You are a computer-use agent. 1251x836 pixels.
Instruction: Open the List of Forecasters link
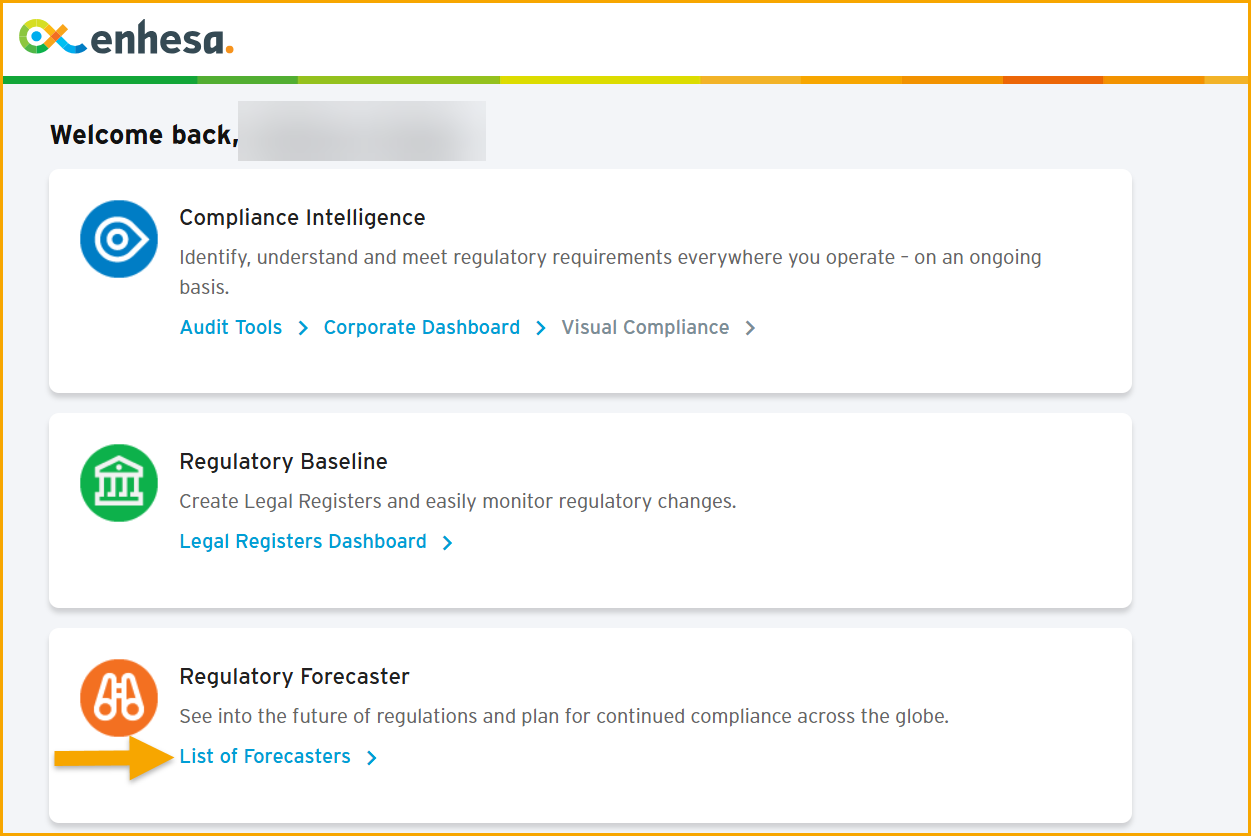[265, 756]
